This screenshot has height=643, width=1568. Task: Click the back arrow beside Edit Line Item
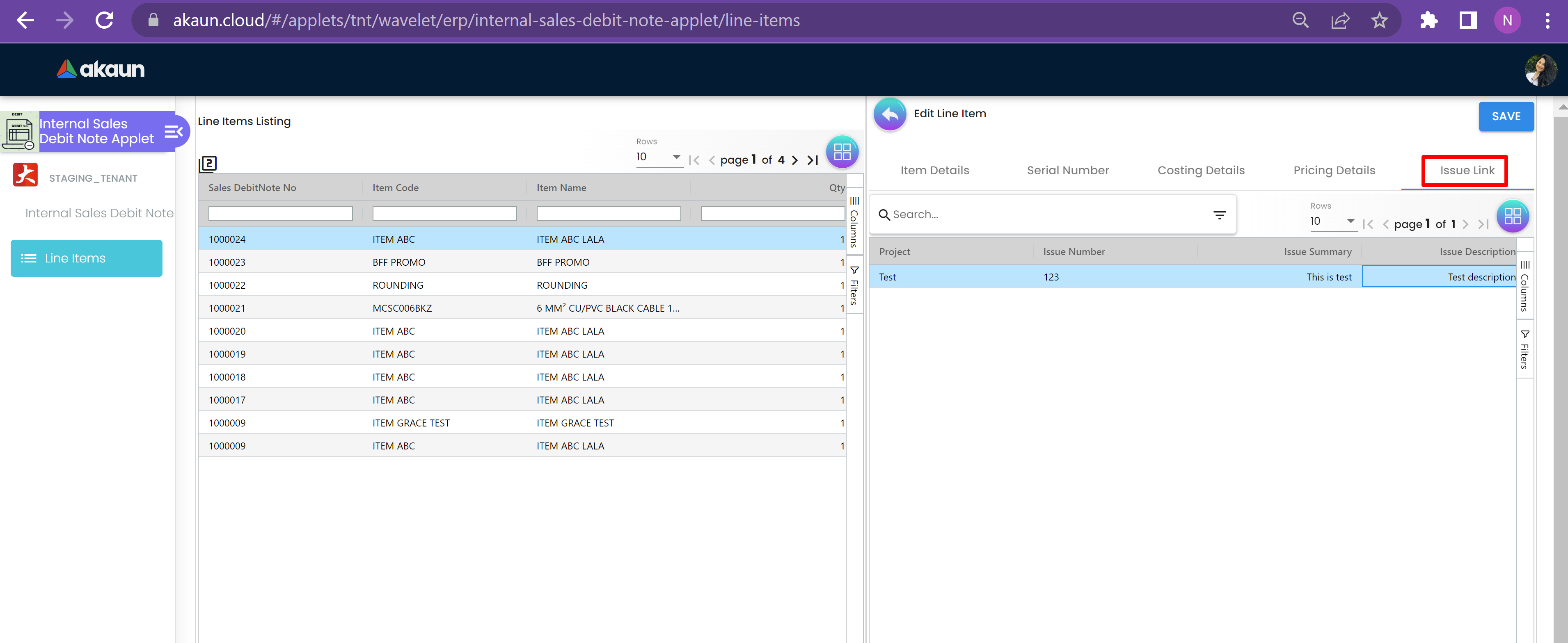pyautogui.click(x=889, y=114)
